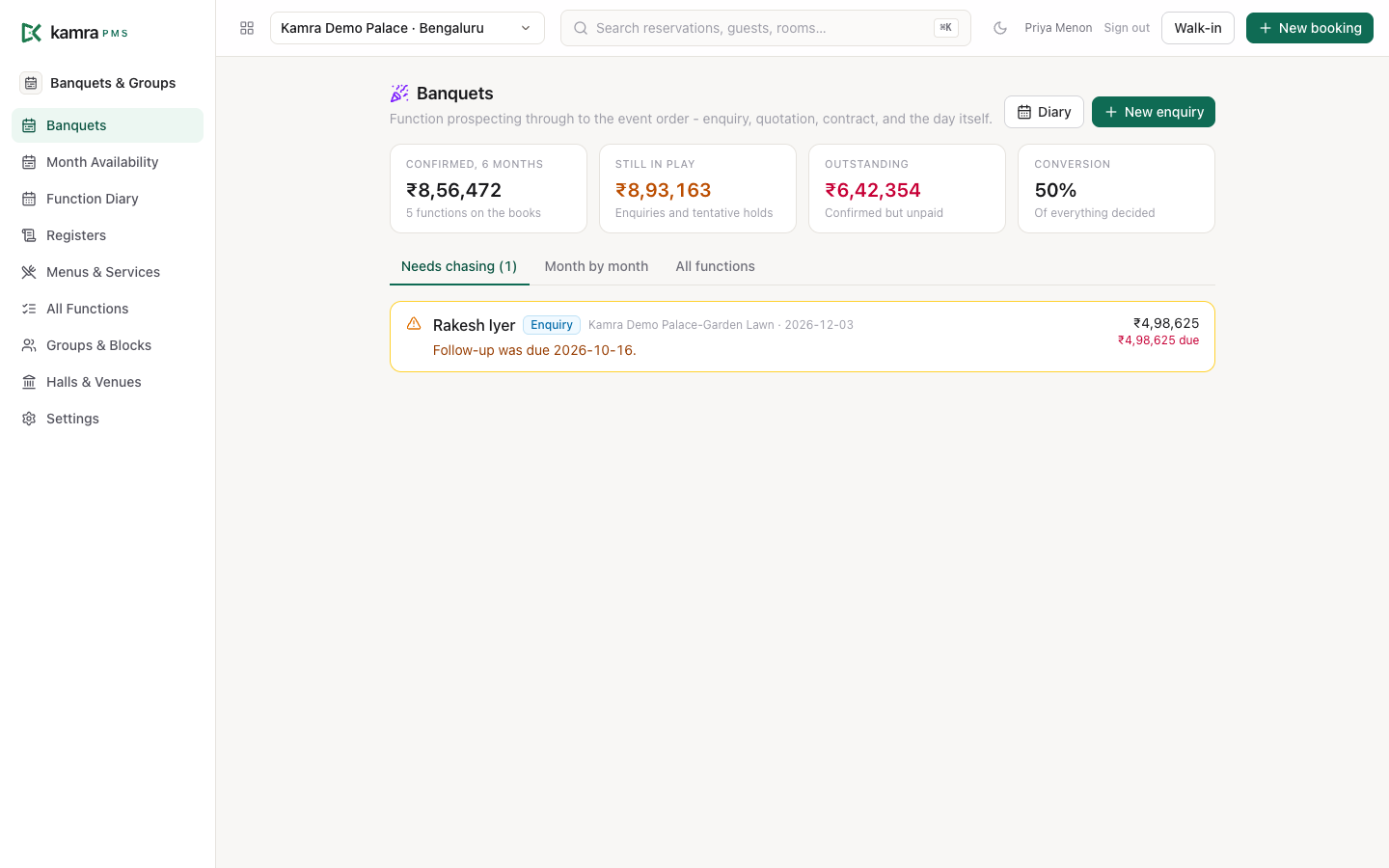Click the search magnifier icon

(581, 28)
